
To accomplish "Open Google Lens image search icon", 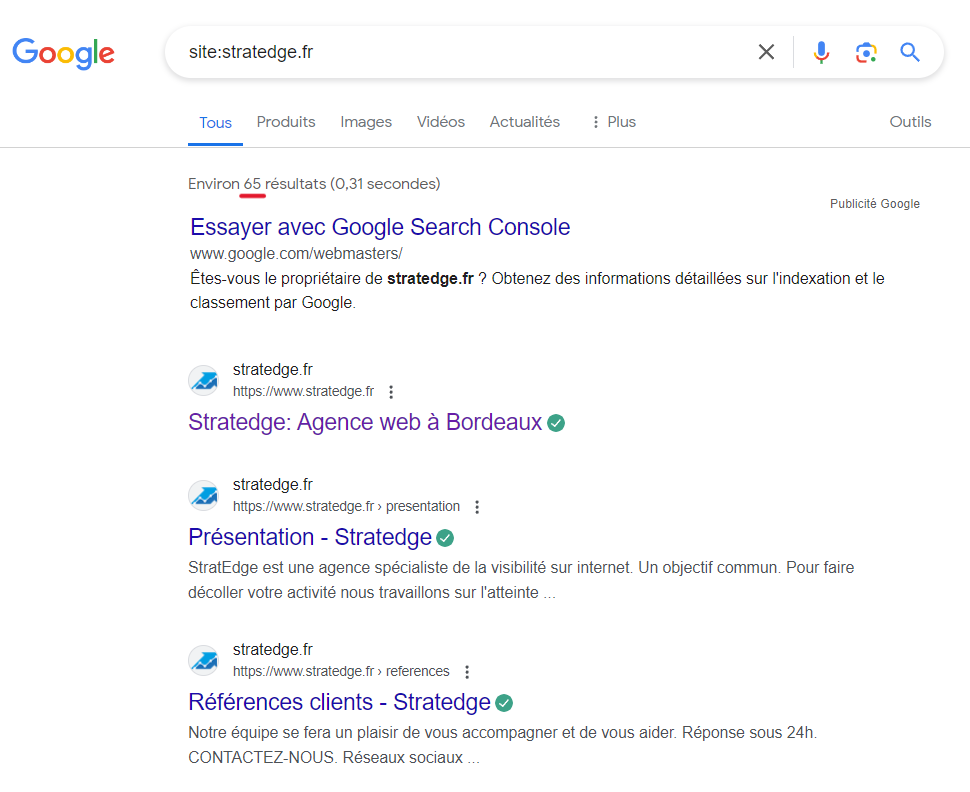I will click(866, 53).
